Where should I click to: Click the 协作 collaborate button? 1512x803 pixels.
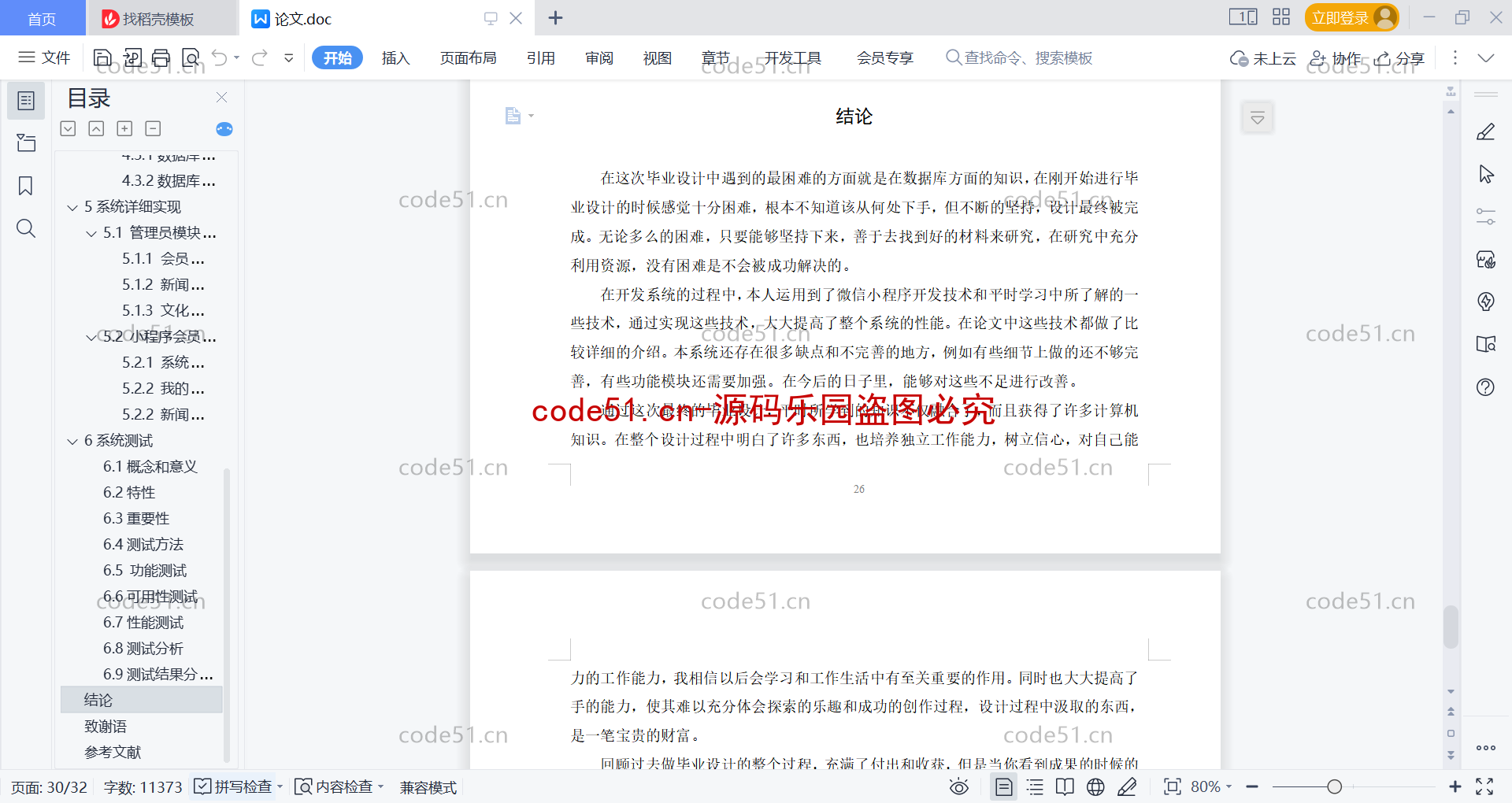[x=1336, y=58]
